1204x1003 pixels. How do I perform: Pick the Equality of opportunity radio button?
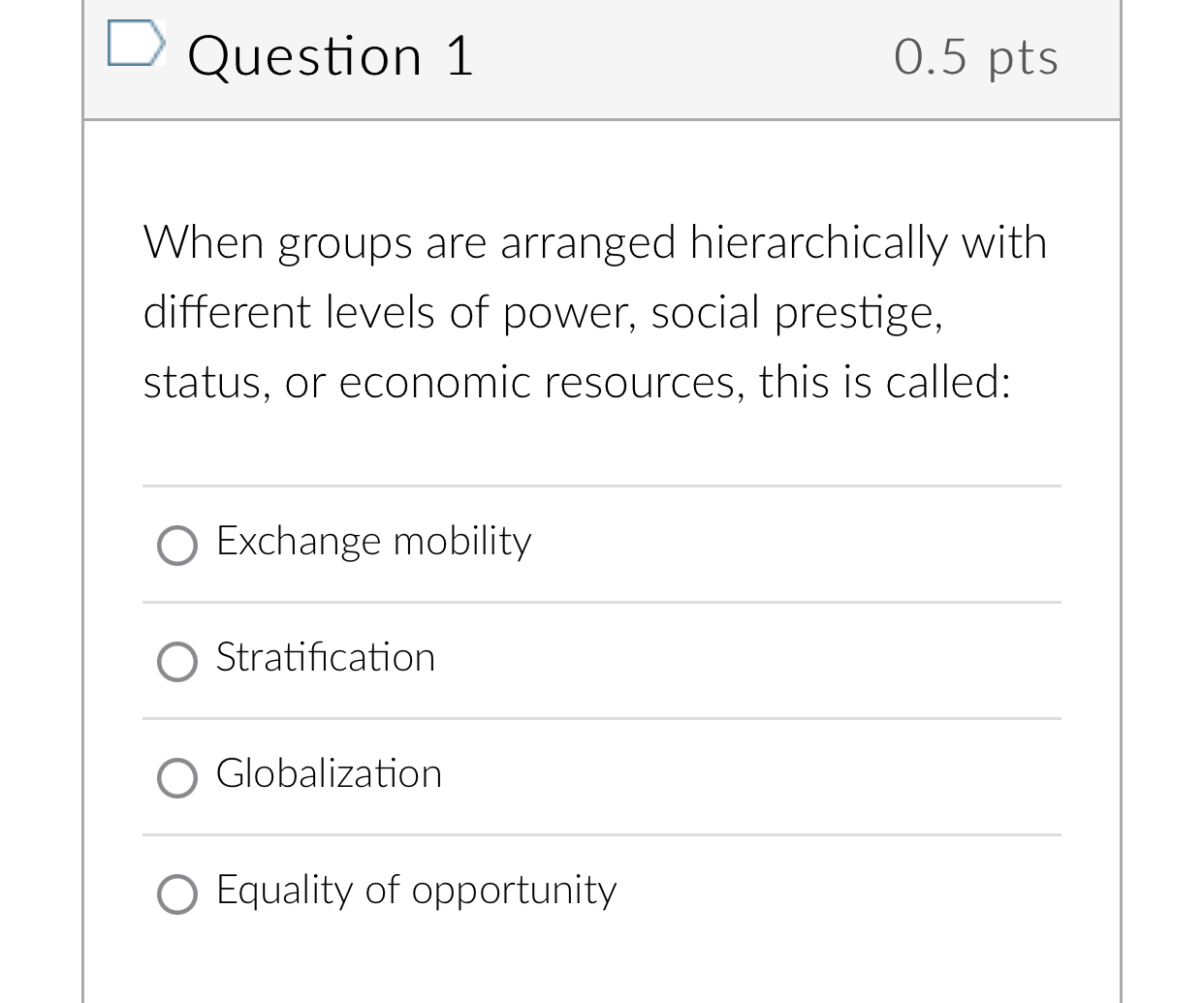tap(177, 894)
